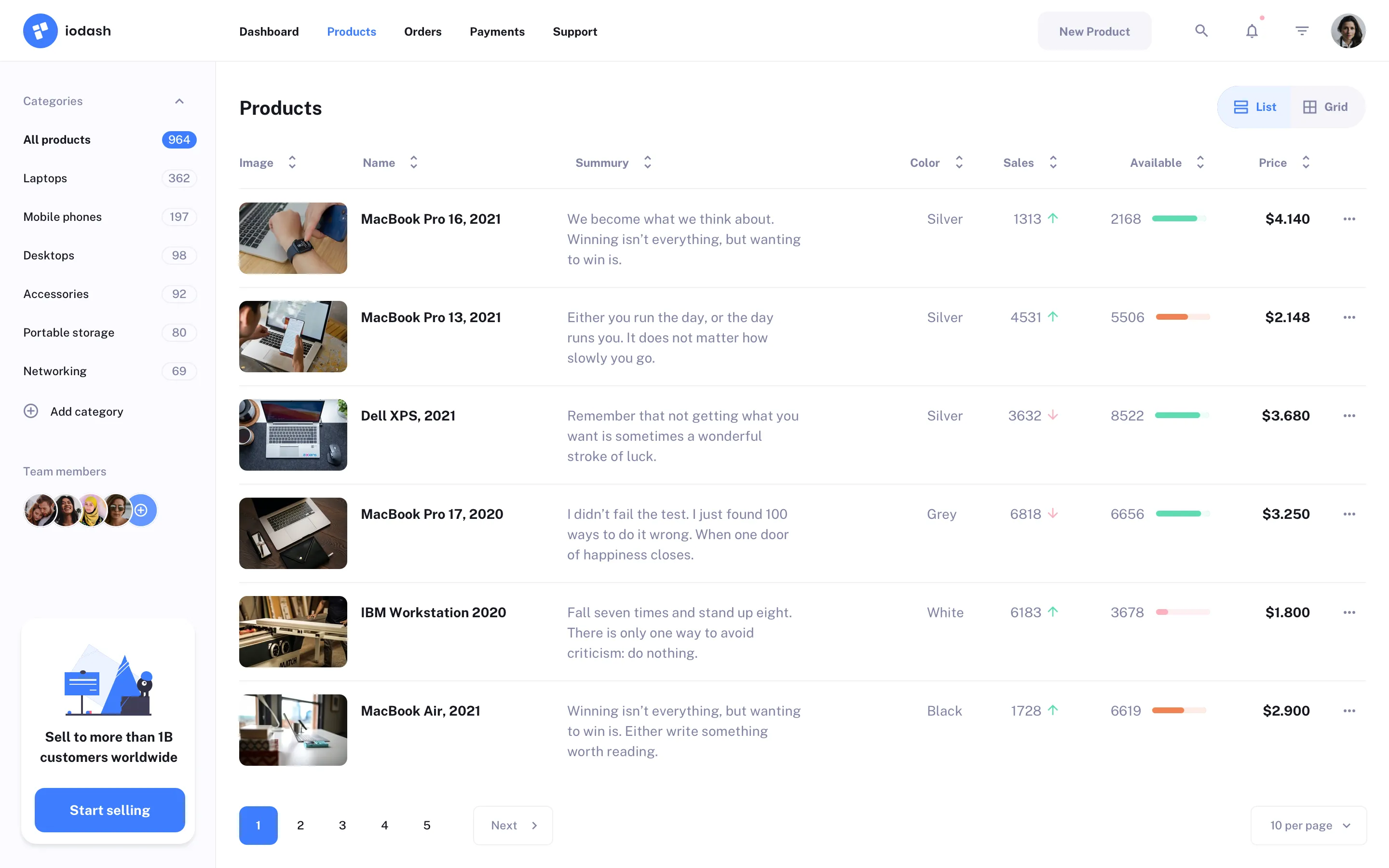Collapse the Categories section
Image resolution: width=1389 pixels, height=868 pixels.
tap(179, 100)
